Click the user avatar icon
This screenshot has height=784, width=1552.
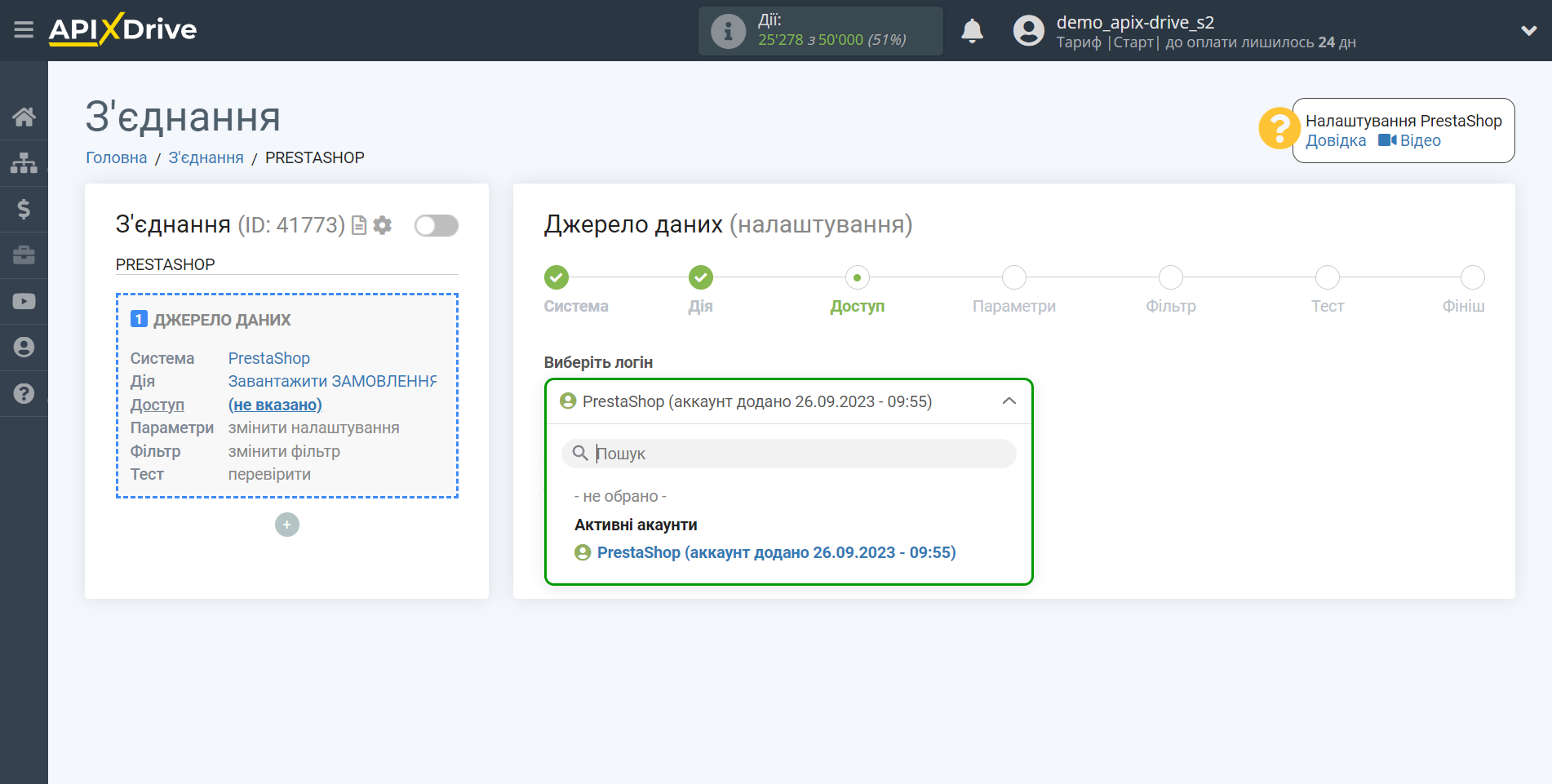point(1028,31)
